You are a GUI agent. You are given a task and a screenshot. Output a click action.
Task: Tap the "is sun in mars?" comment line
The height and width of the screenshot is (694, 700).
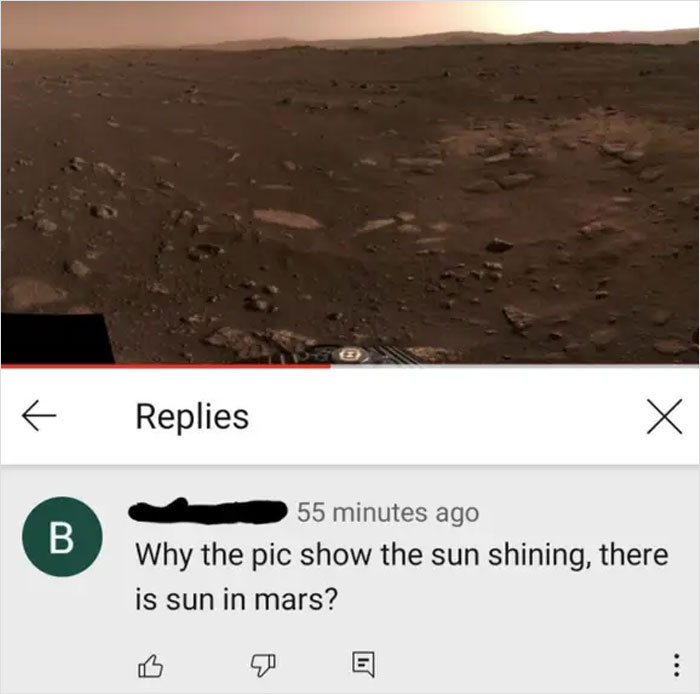pyautogui.click(x=237, y=600)
